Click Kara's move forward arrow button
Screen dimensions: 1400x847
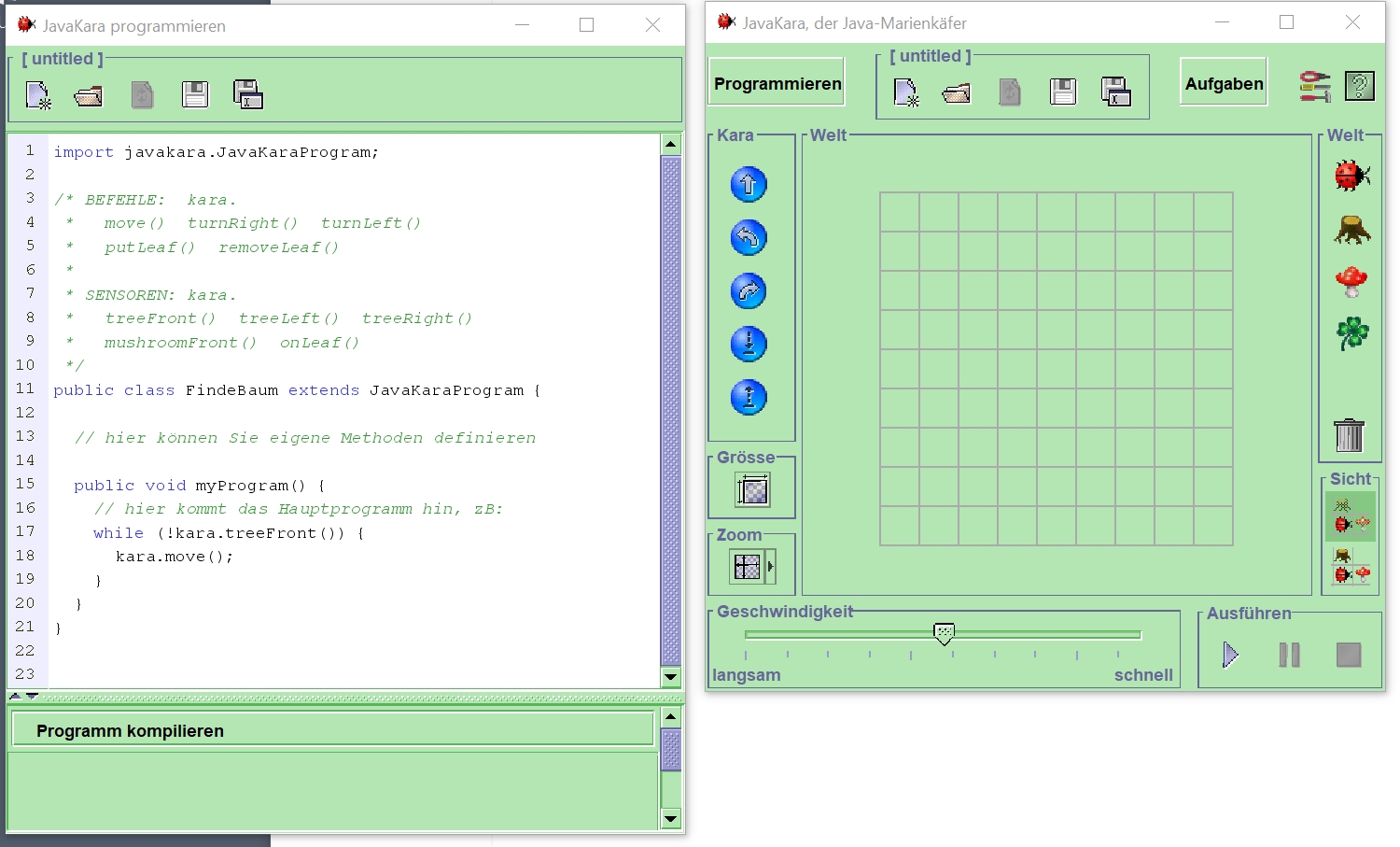(x=748, y=185)
